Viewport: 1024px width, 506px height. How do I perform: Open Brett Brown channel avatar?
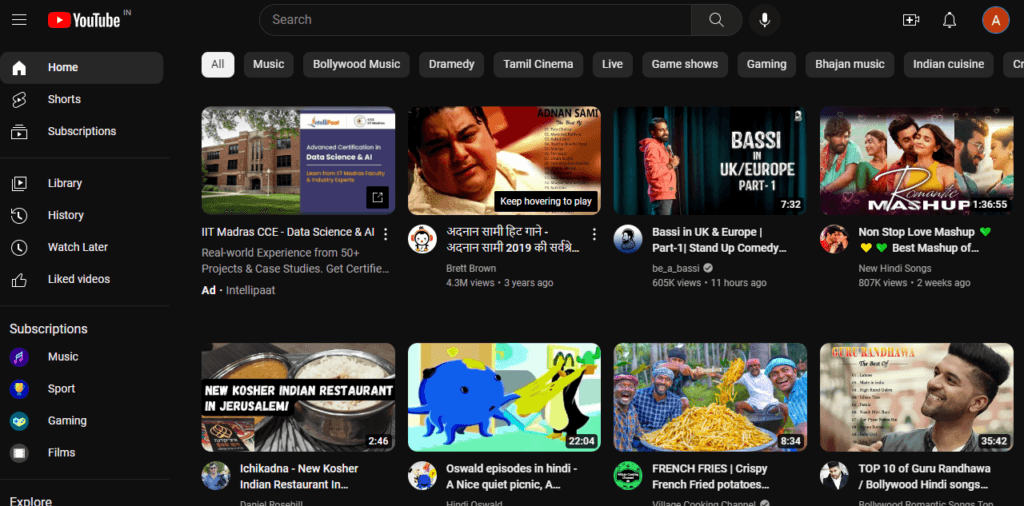(x=422, y=239)
